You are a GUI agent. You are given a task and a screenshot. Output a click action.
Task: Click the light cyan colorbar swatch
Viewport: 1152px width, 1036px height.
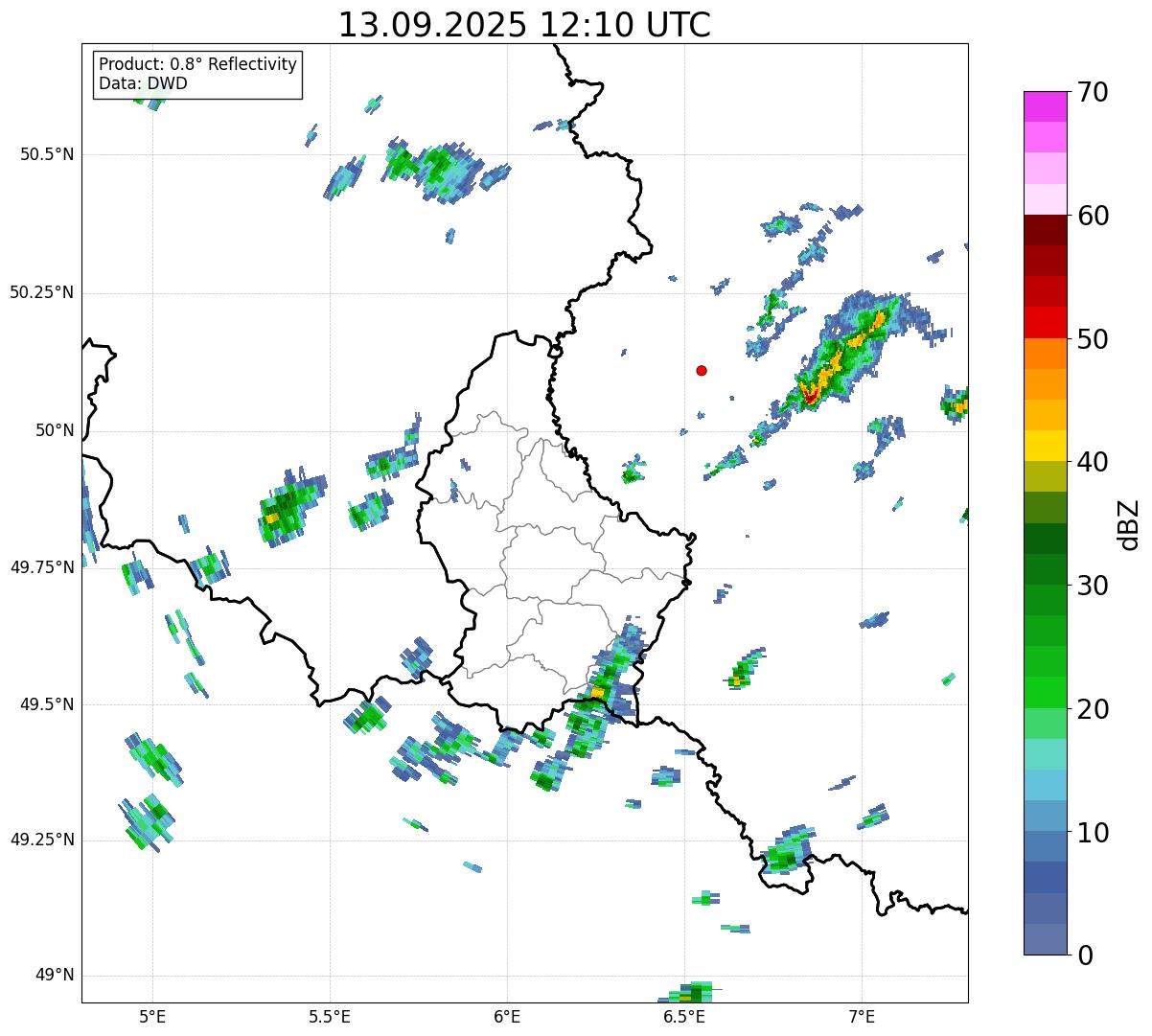pyautogui.click(x=1045, y=753)
